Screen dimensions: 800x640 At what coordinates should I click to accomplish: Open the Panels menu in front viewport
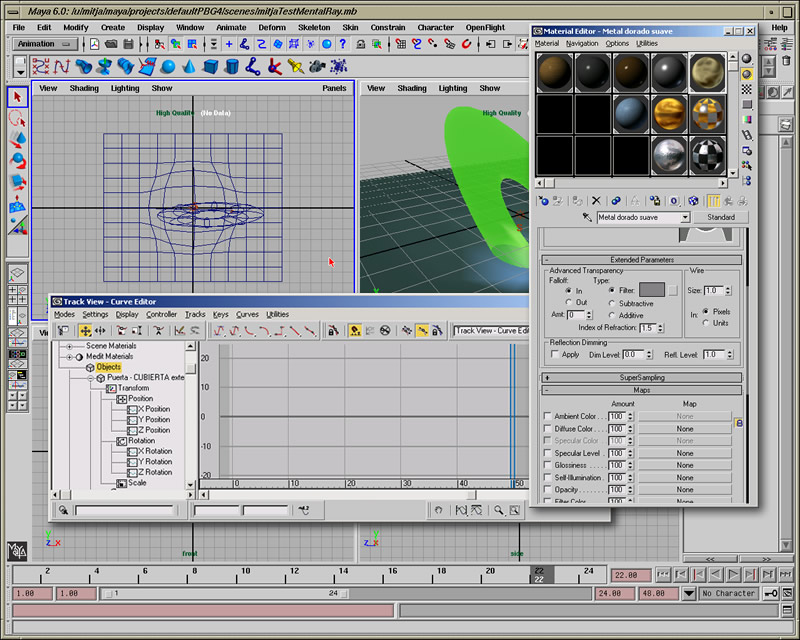pyautogui.click(x=334, y=88)
